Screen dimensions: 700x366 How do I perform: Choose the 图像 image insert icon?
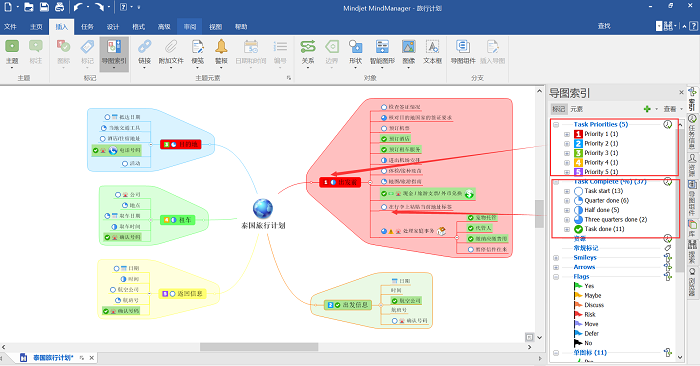point(408,52)
